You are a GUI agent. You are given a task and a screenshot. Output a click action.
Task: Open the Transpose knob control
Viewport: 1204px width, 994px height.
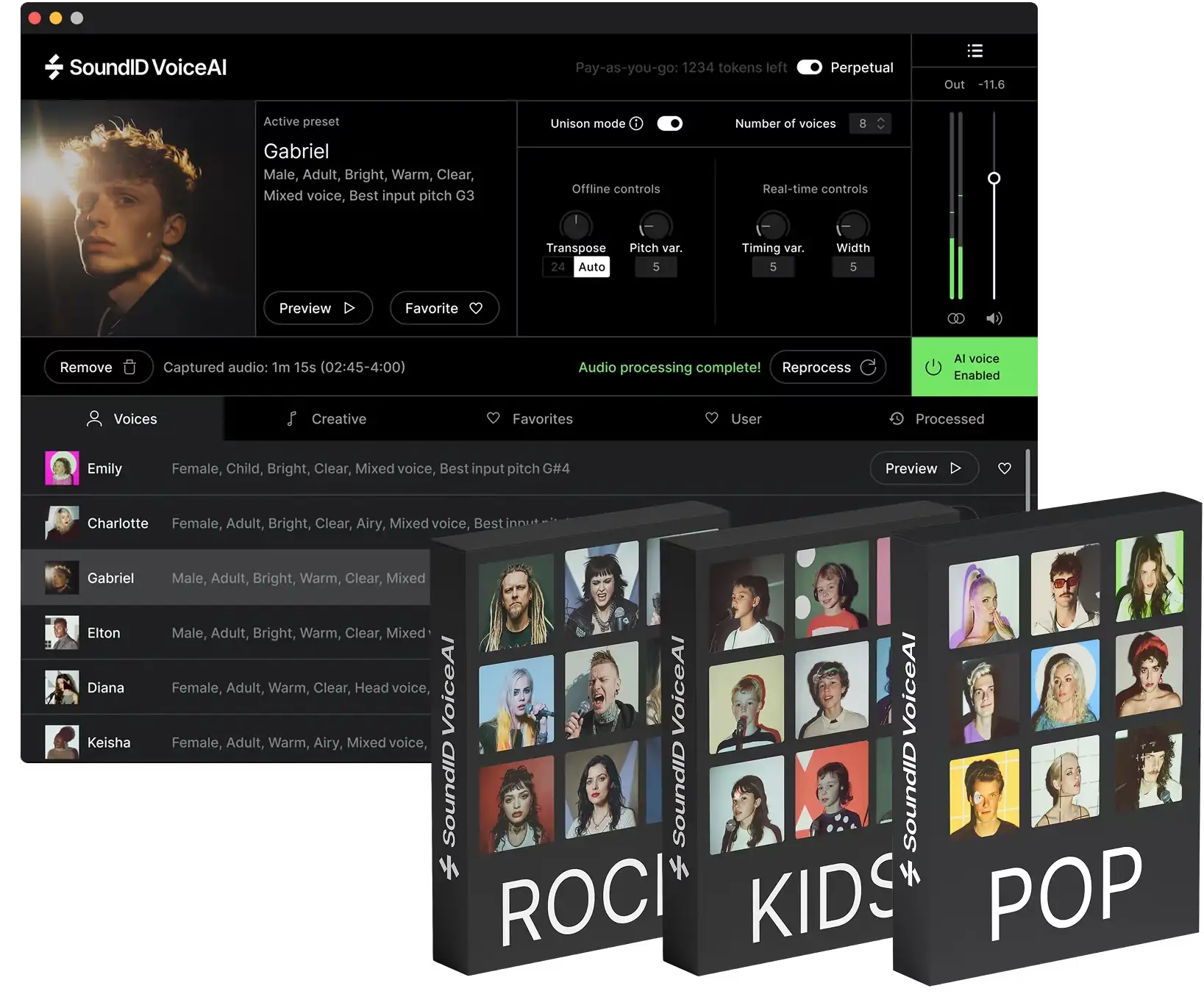click(x=576, y=226)
